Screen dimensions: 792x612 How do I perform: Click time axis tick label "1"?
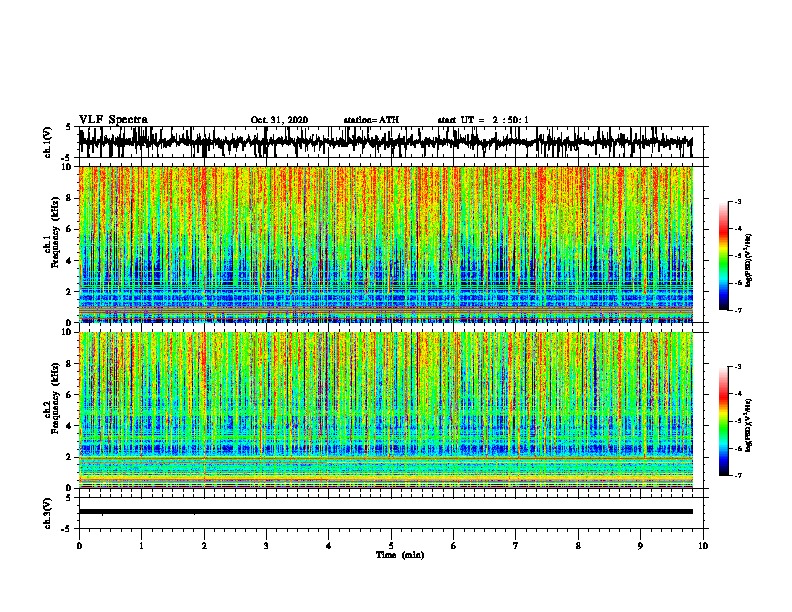coord(141,546)
